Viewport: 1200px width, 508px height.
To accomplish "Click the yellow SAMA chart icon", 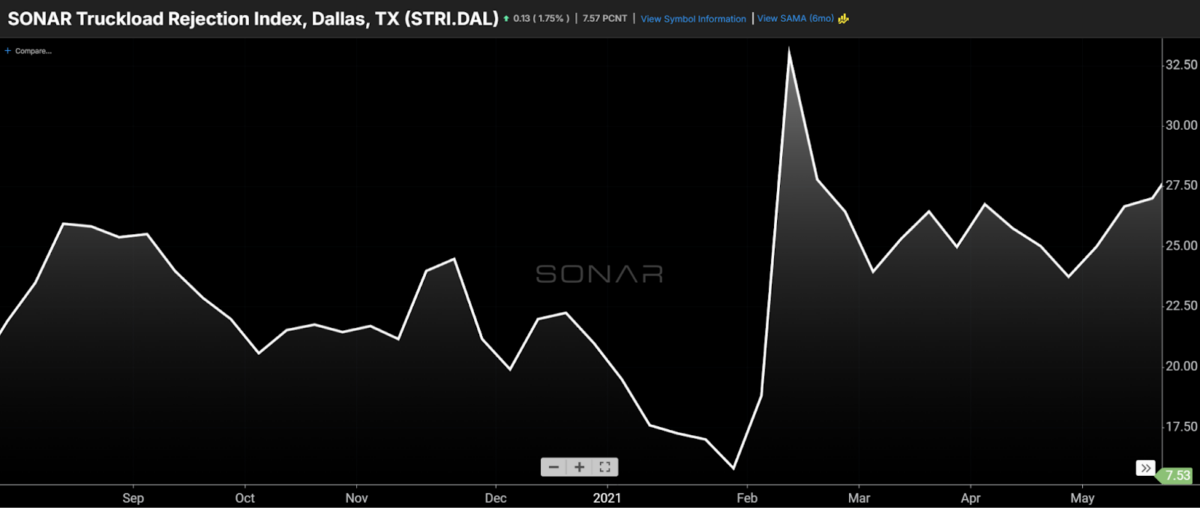I will pyautogui.click(x=843, y=18).
